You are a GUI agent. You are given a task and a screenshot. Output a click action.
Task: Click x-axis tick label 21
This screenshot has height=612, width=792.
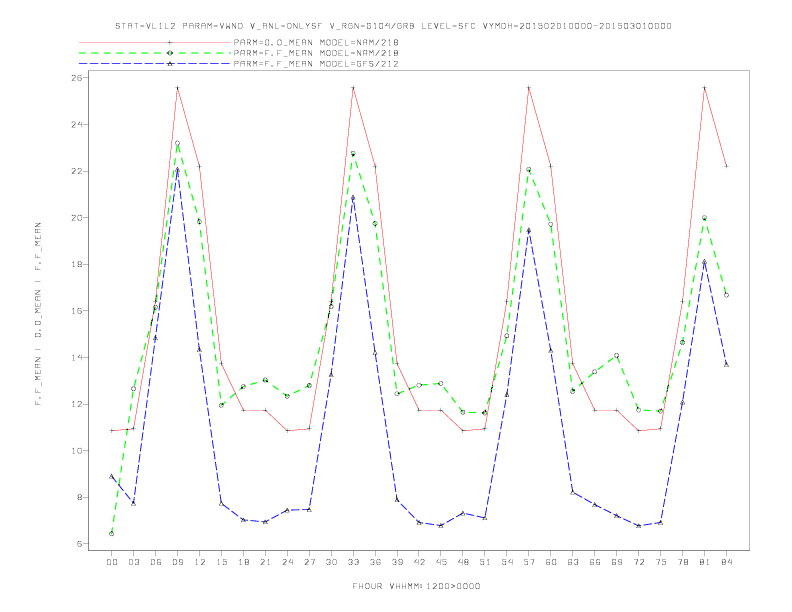[x=265, y=562]
